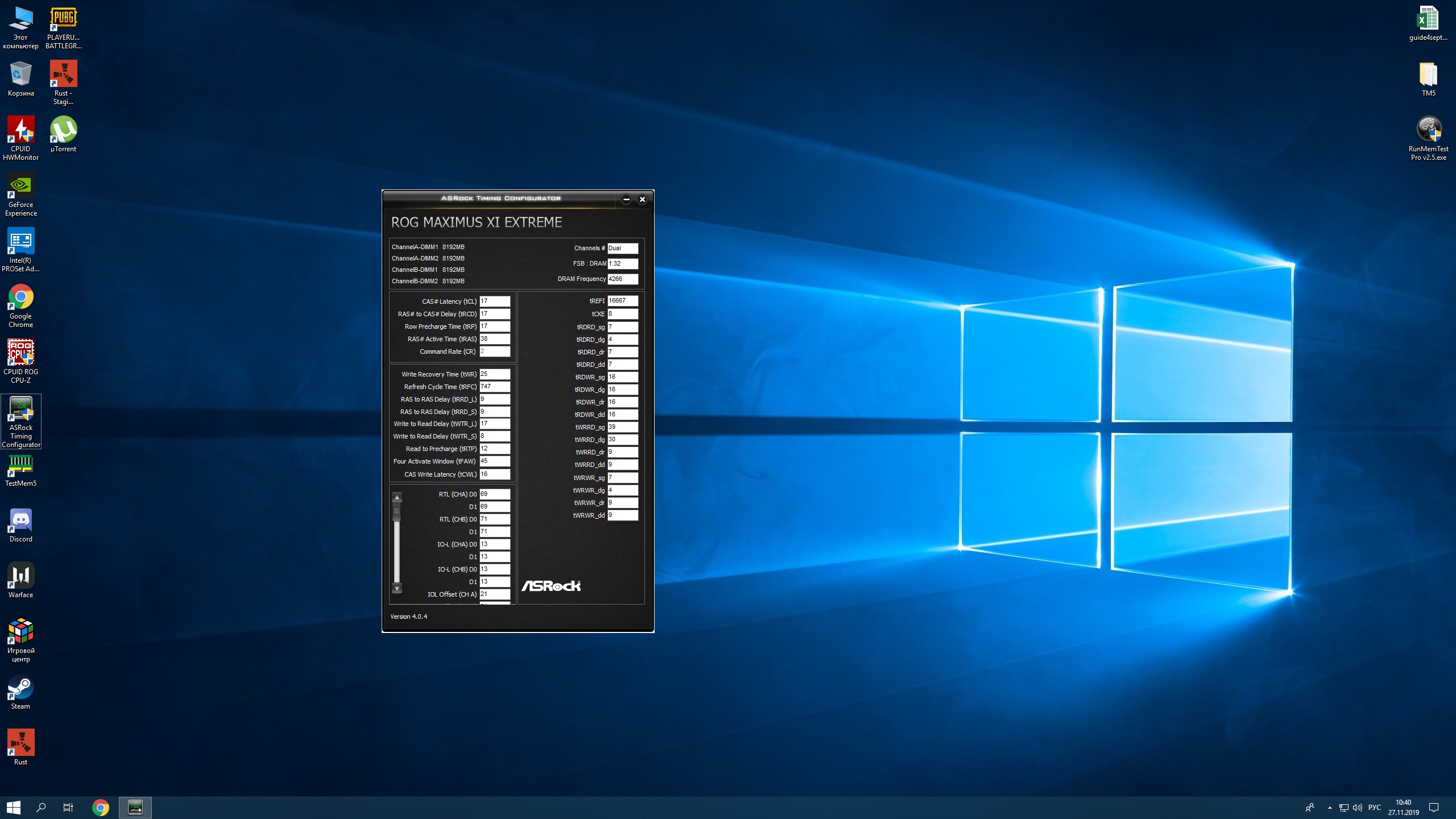Click the scroll up arrow in RTL list
1456x819 pixels.
tap(397, 497)
